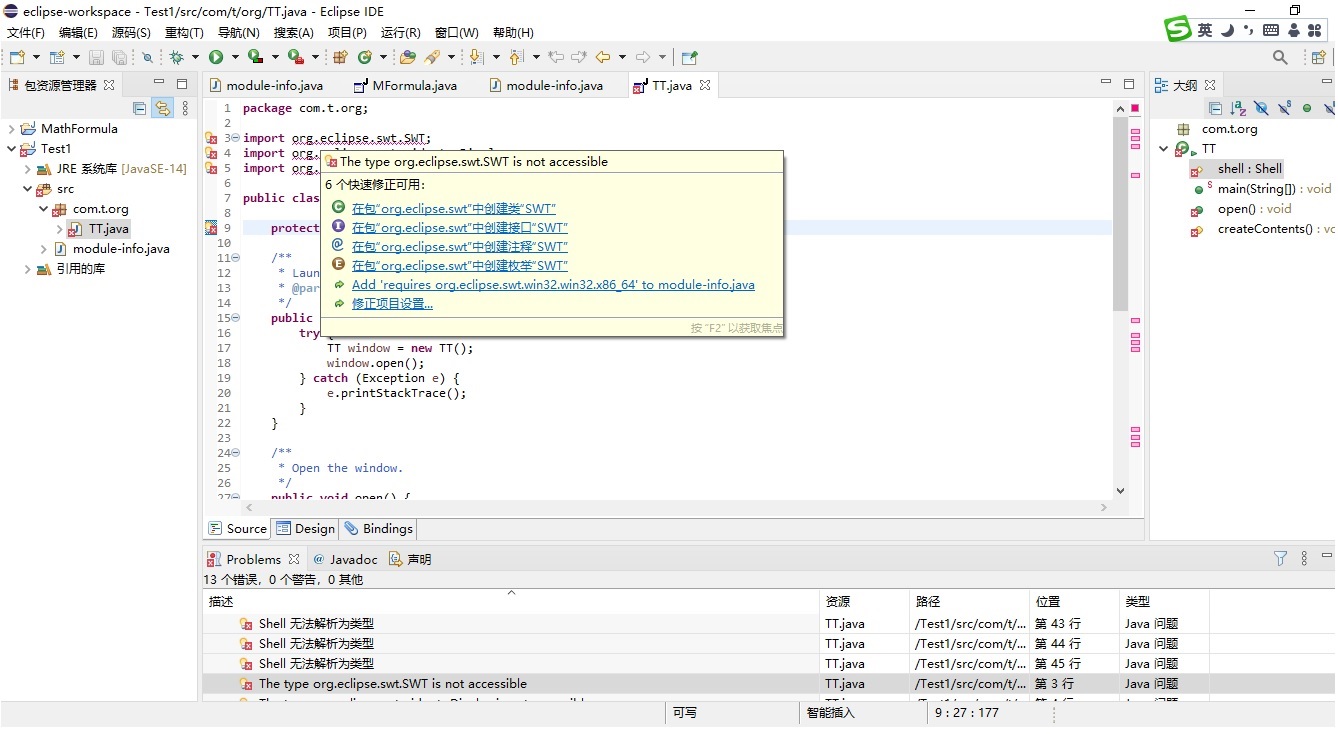Image resolution: width=1338 pixels, height=734 pixels.
Task: Open the Javadoc view tab
Action: click(344, 559)
